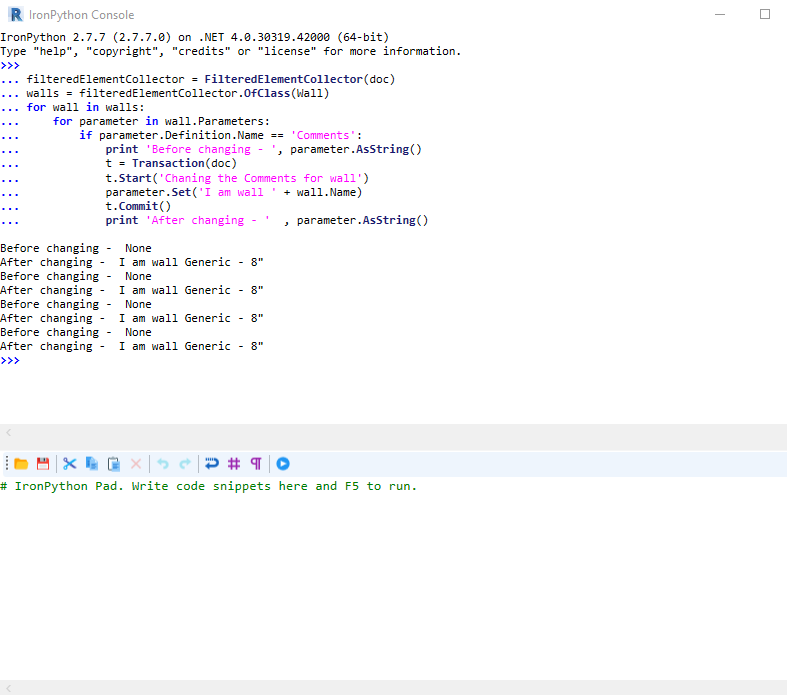Click the last 'After changing' output line
The width and height of the screenshot is (787, 695).
pos(132,346)
